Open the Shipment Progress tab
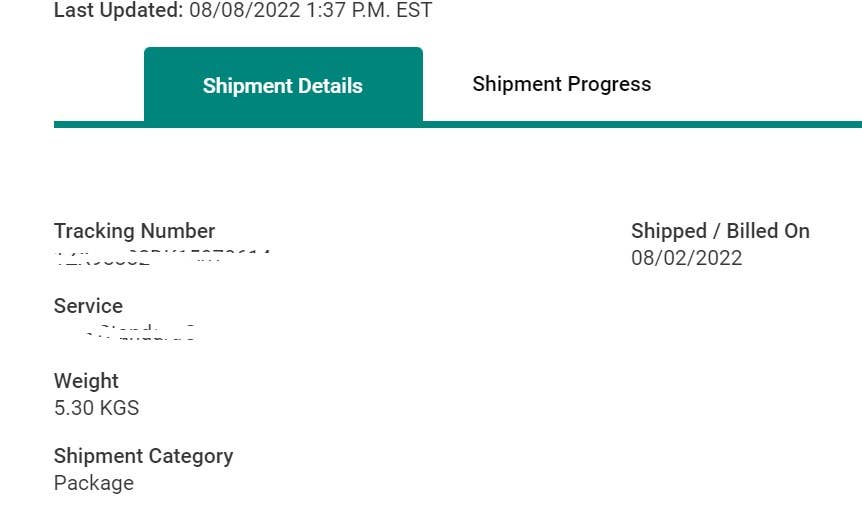The image size is (862, 524). click(561, 84)
